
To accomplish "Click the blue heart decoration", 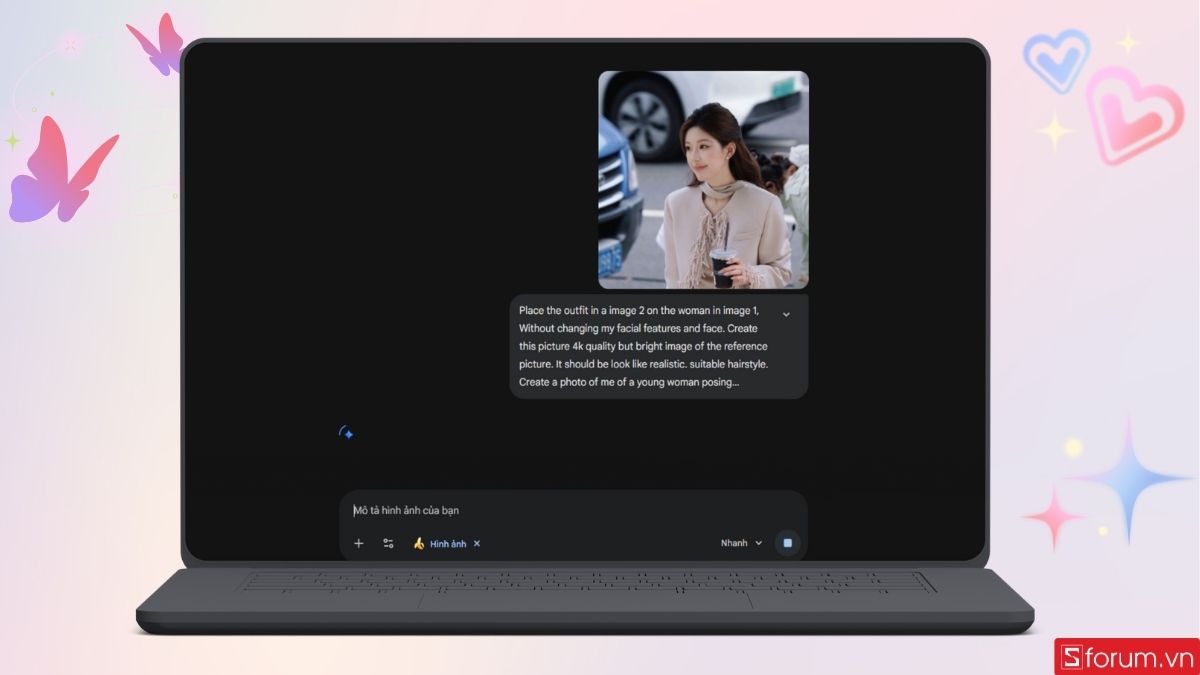I will pos(1056,60).
